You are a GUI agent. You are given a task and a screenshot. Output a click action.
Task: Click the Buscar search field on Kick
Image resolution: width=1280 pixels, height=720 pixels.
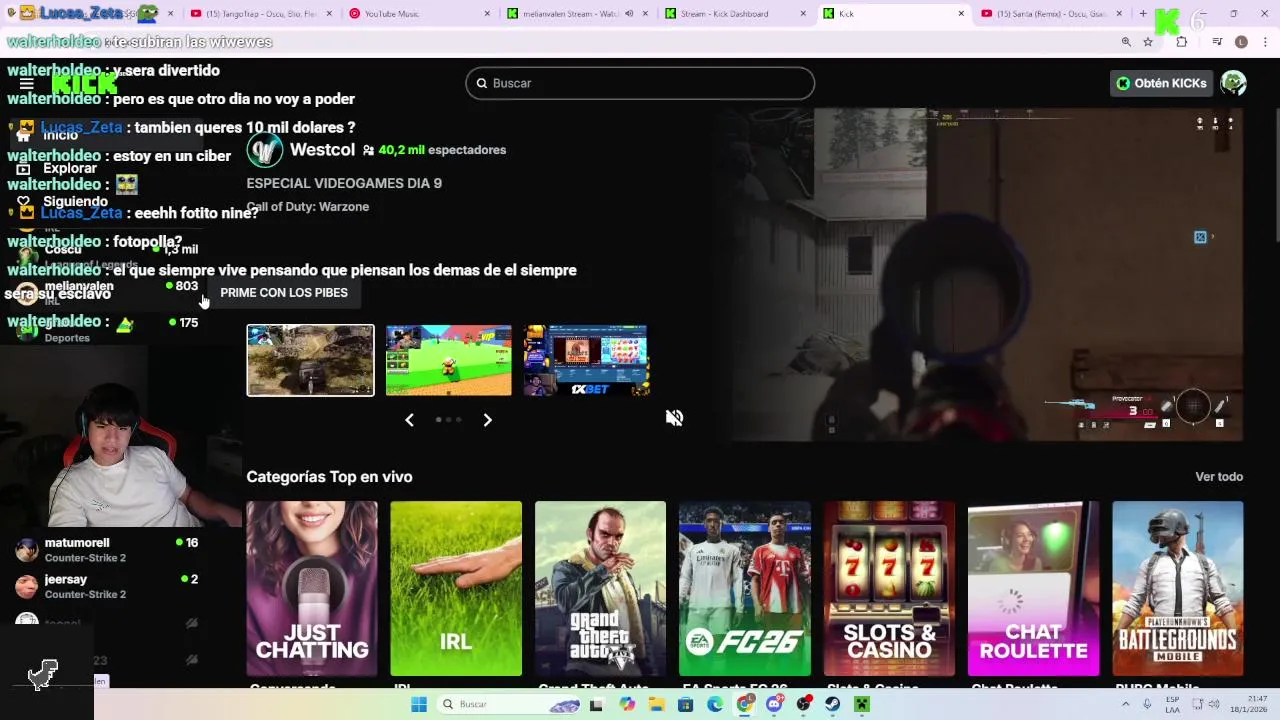point(640,83)
